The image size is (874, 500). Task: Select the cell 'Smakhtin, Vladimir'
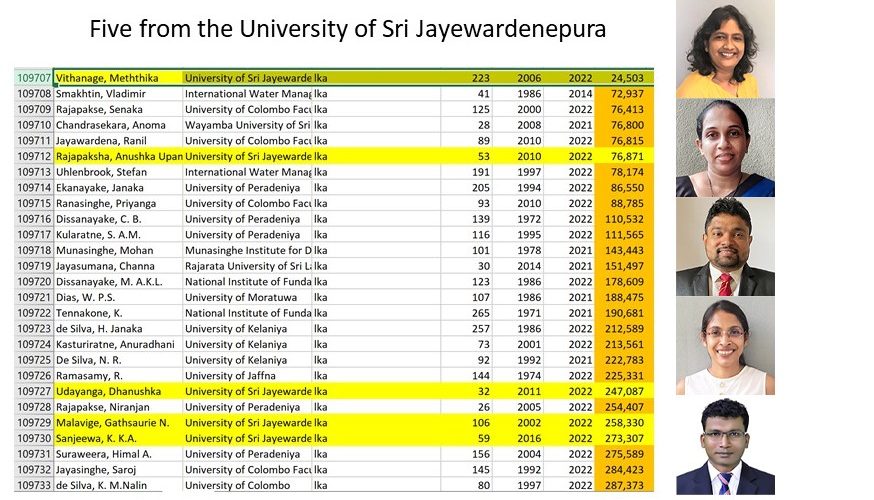[x=117, y=93]
